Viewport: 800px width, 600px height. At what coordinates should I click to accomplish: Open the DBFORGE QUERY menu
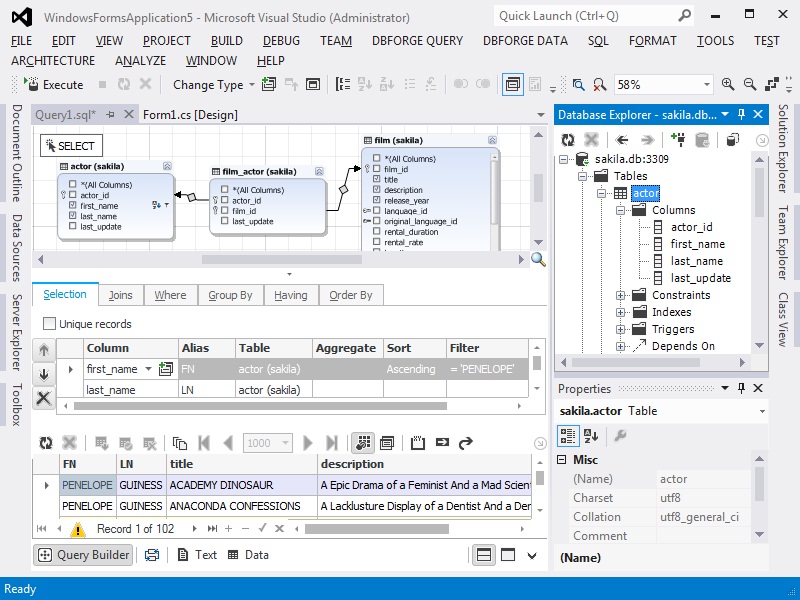coord(417,41)
